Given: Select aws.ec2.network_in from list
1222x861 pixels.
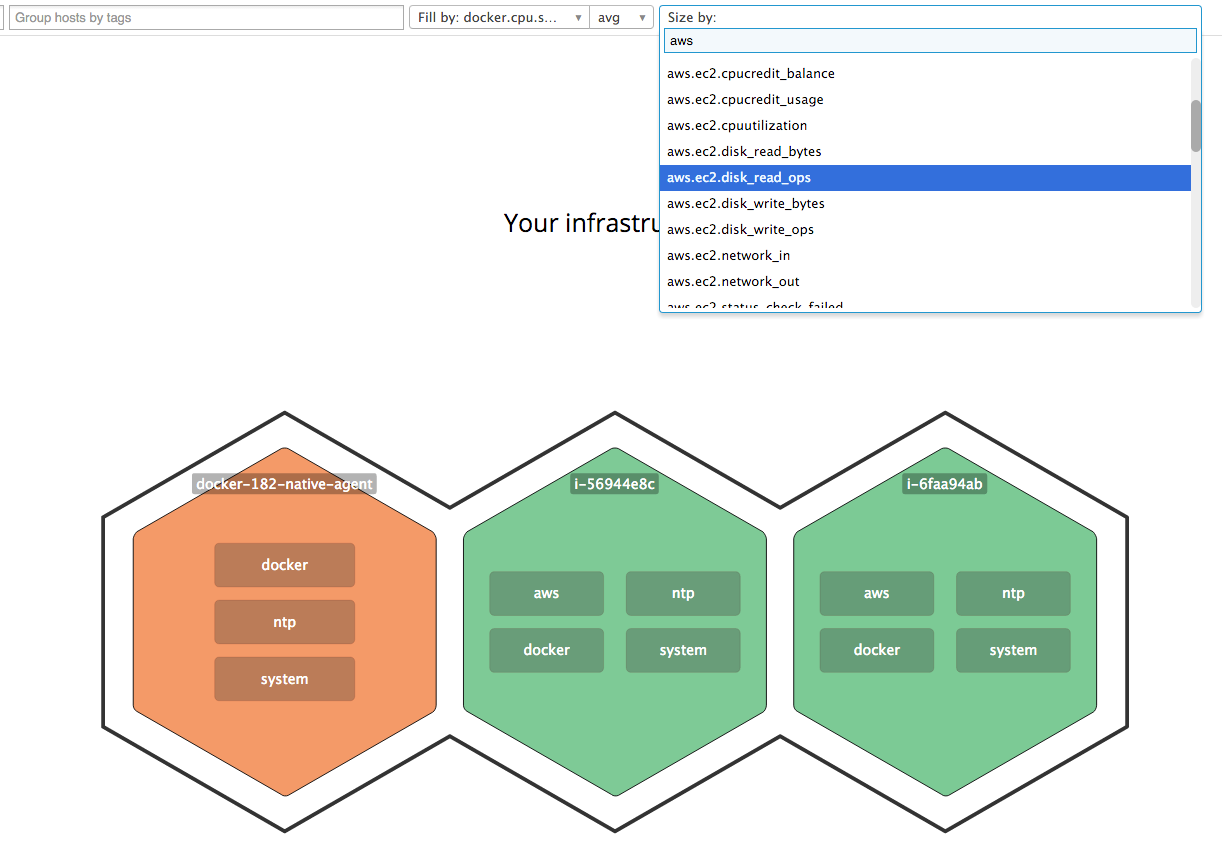Looking at the screenshot, I should [x=728, y=256].
